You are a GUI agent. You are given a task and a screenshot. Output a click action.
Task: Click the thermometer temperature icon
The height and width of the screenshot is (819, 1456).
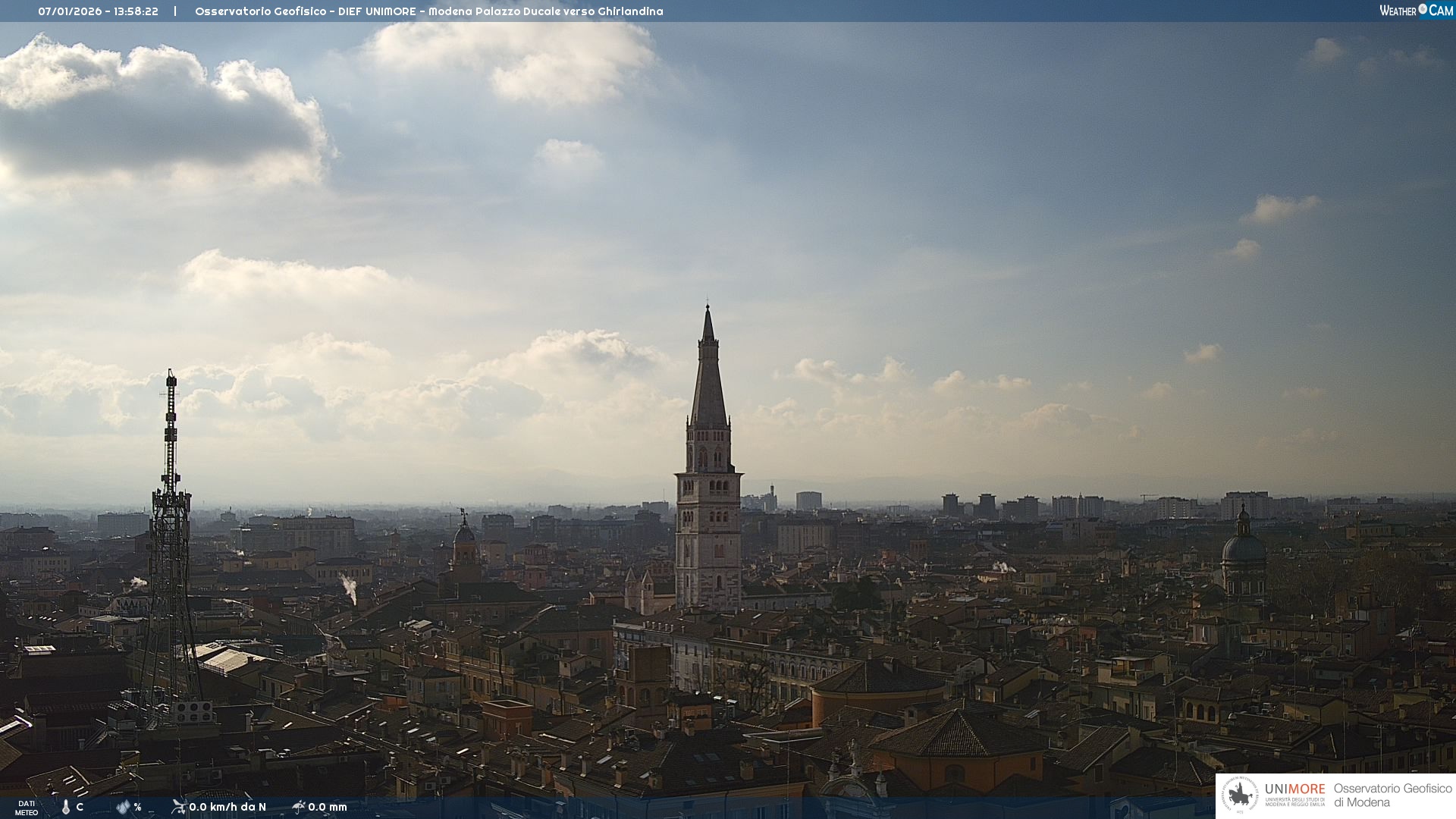(x=66, y=807)
